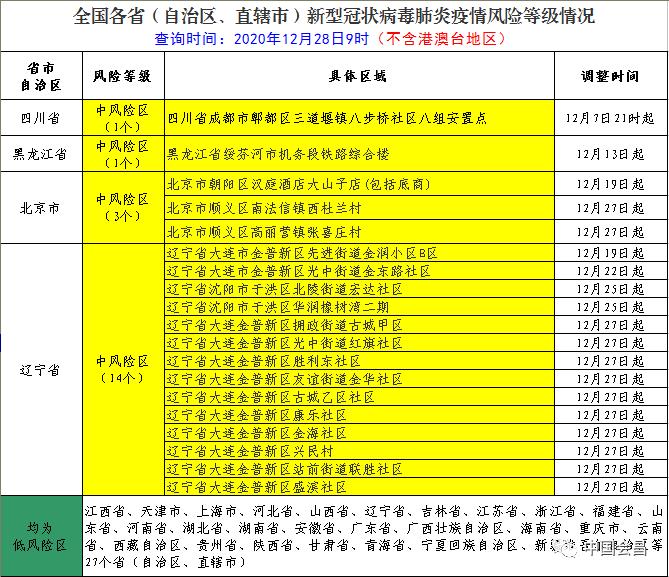
Task: Select the 于洪区华润橡树湾二期 area row
Action: tap(359, 307)
